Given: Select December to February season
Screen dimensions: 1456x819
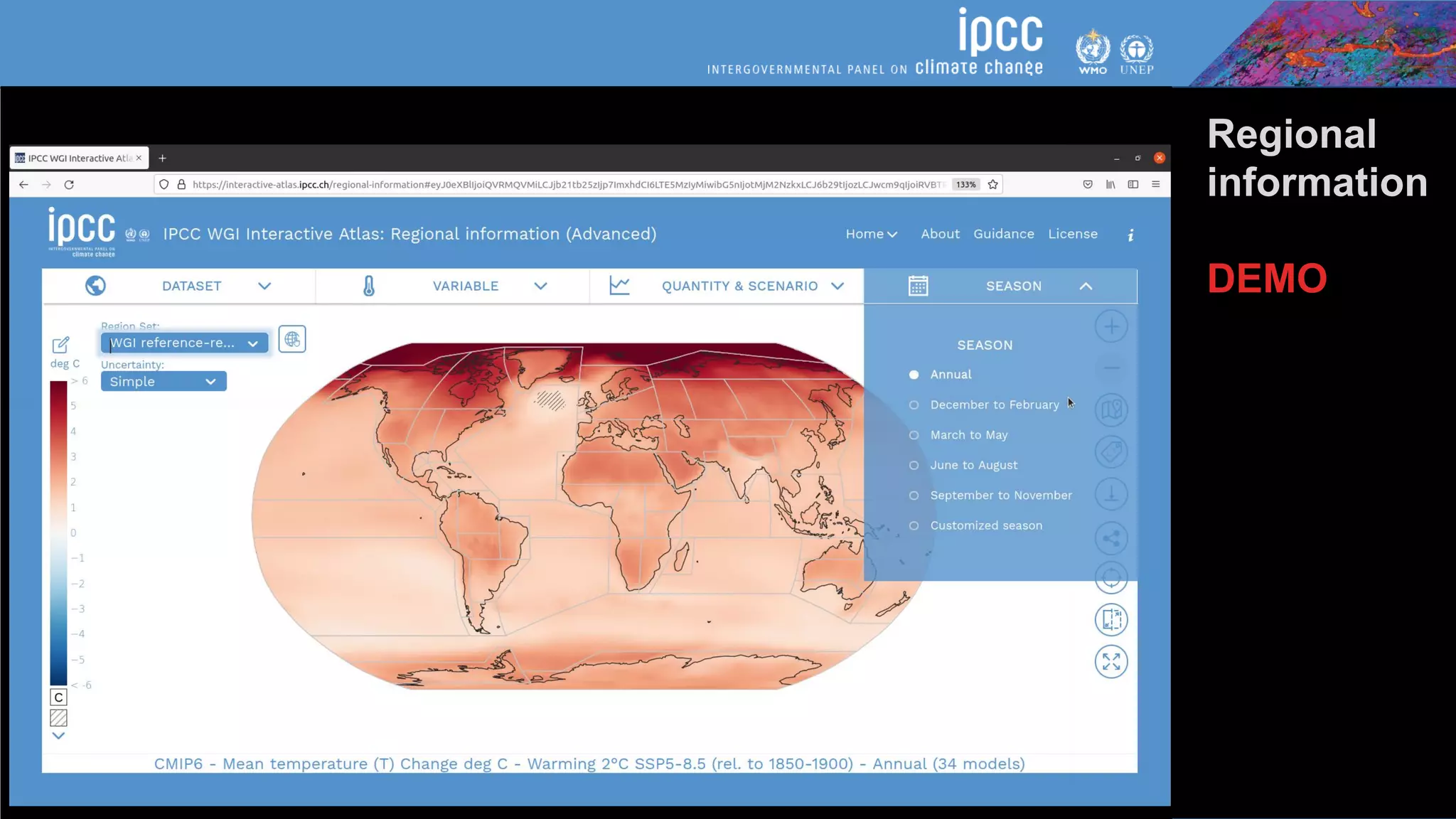Looking at the screenshot, I should (x=984, y=405).
